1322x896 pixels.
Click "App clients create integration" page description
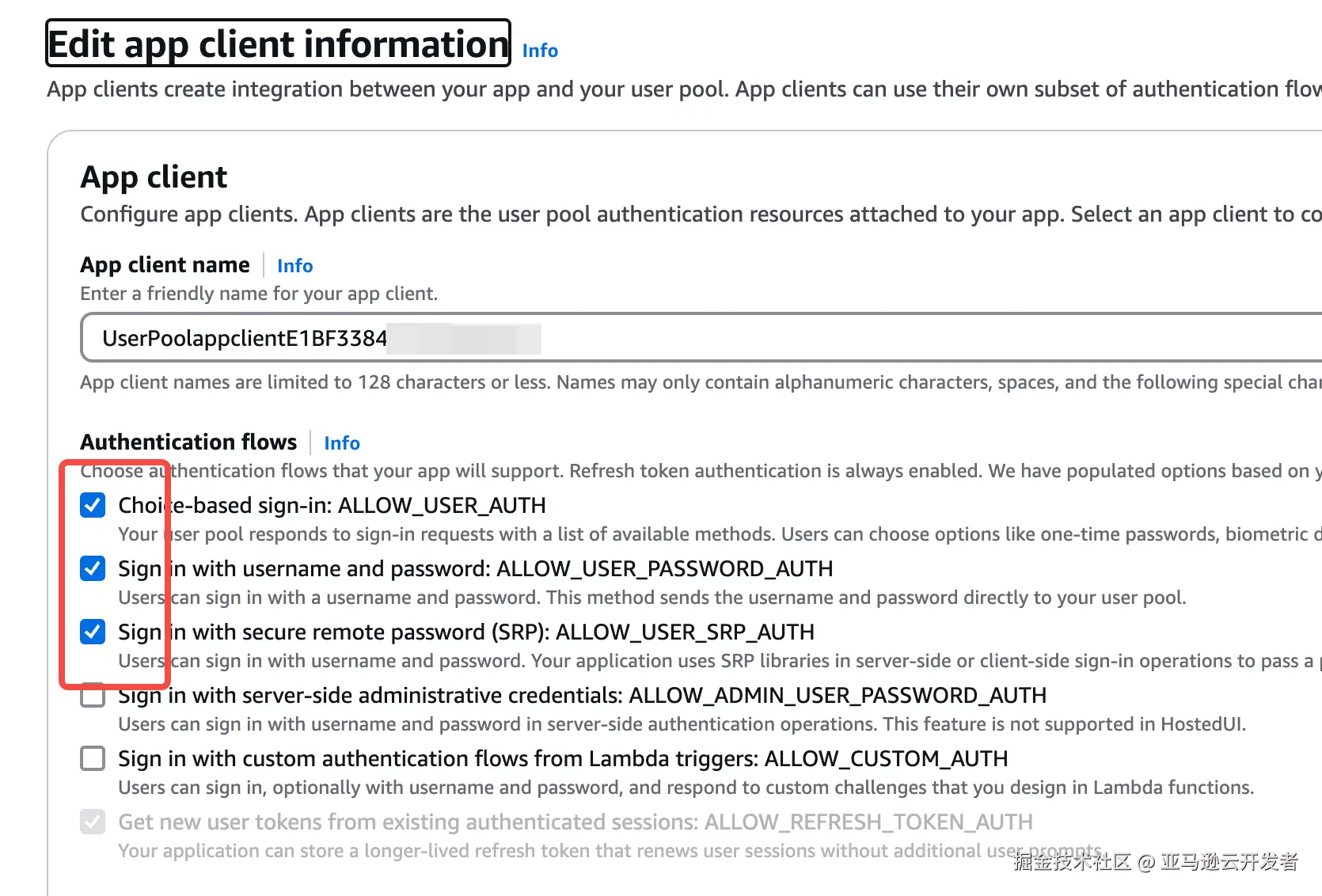click(x=684, y=89)
